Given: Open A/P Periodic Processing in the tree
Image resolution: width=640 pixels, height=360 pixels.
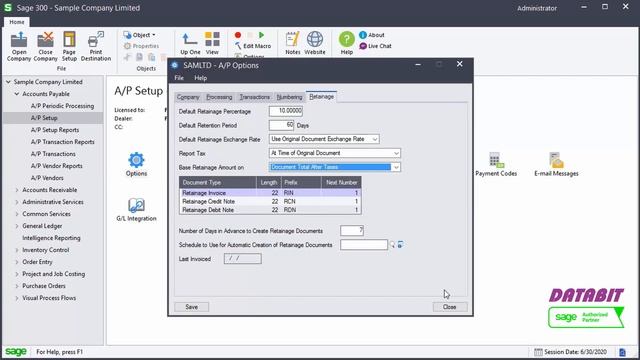Looking at the screenshot, I should [62, 106].
